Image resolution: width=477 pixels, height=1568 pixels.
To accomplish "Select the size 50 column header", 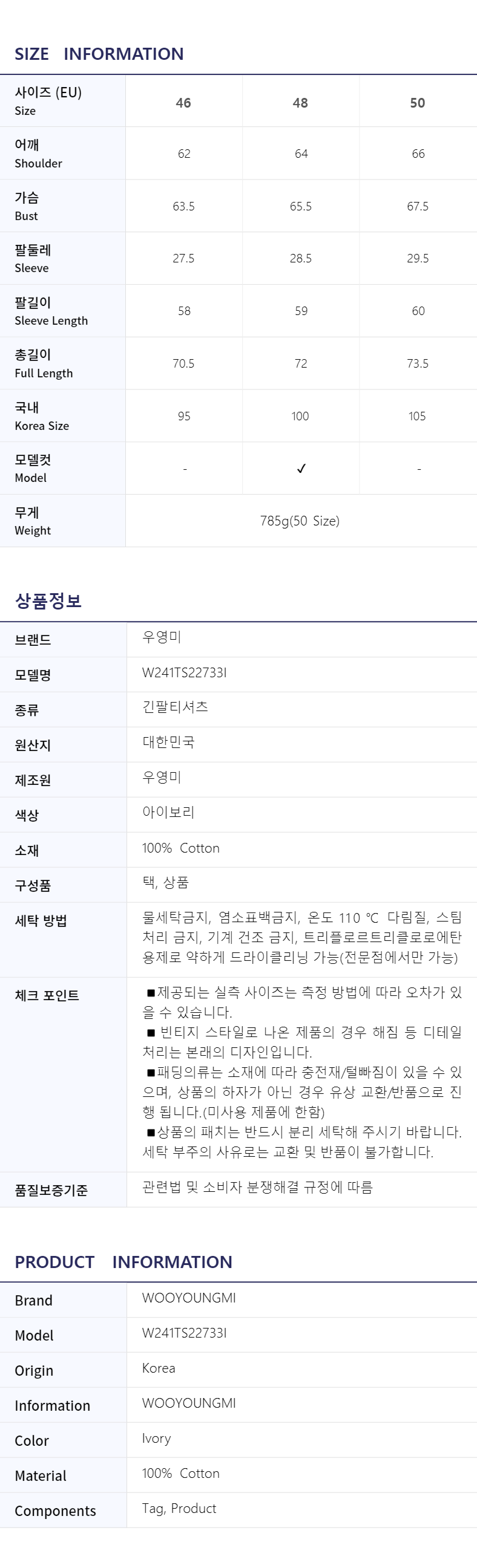I will pos(417,103).
